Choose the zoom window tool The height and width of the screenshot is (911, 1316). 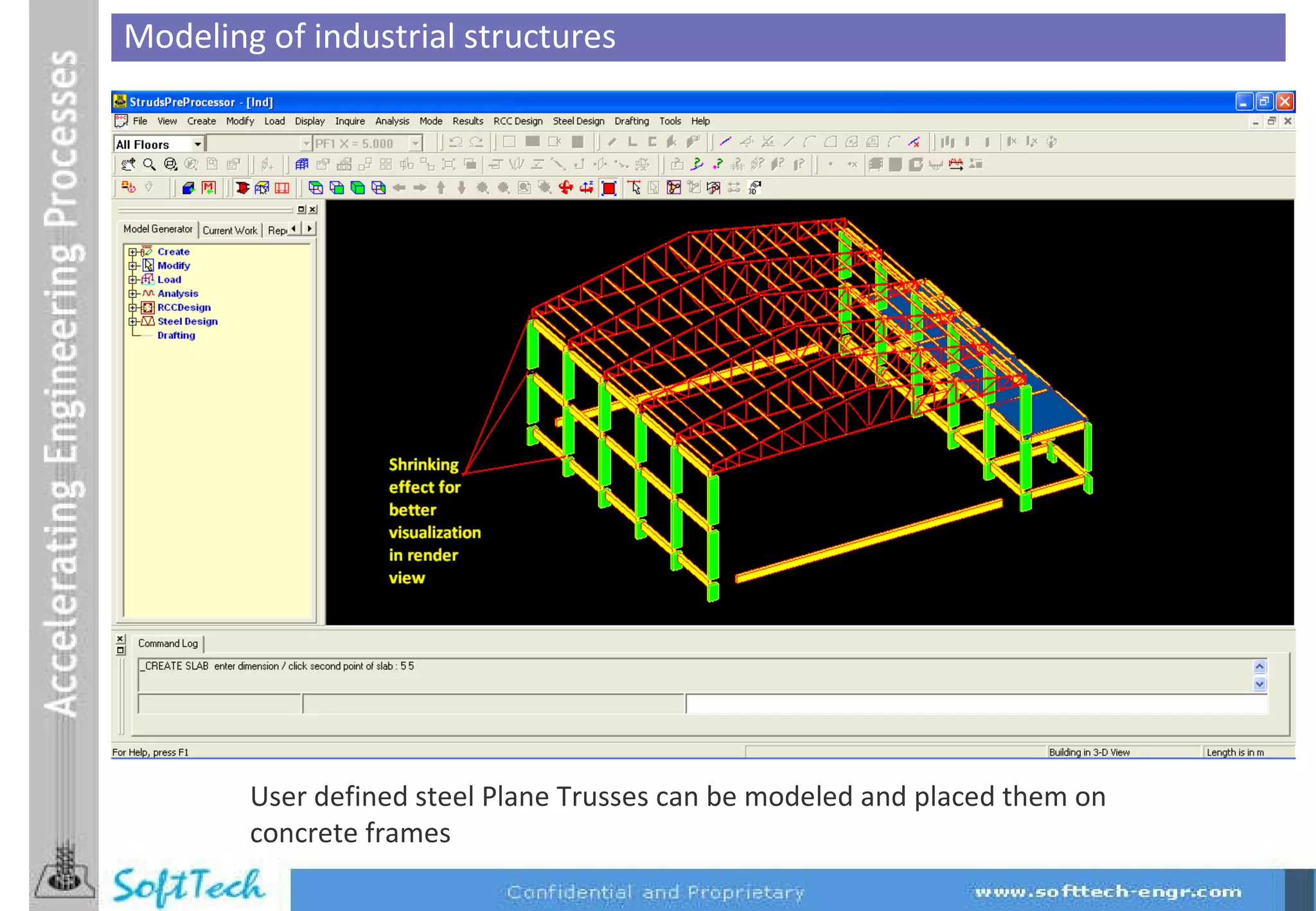point(170,165)
